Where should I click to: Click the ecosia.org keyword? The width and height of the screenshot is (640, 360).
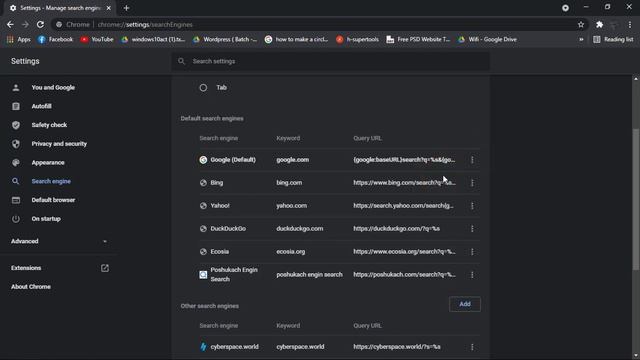tap(291, 252)
